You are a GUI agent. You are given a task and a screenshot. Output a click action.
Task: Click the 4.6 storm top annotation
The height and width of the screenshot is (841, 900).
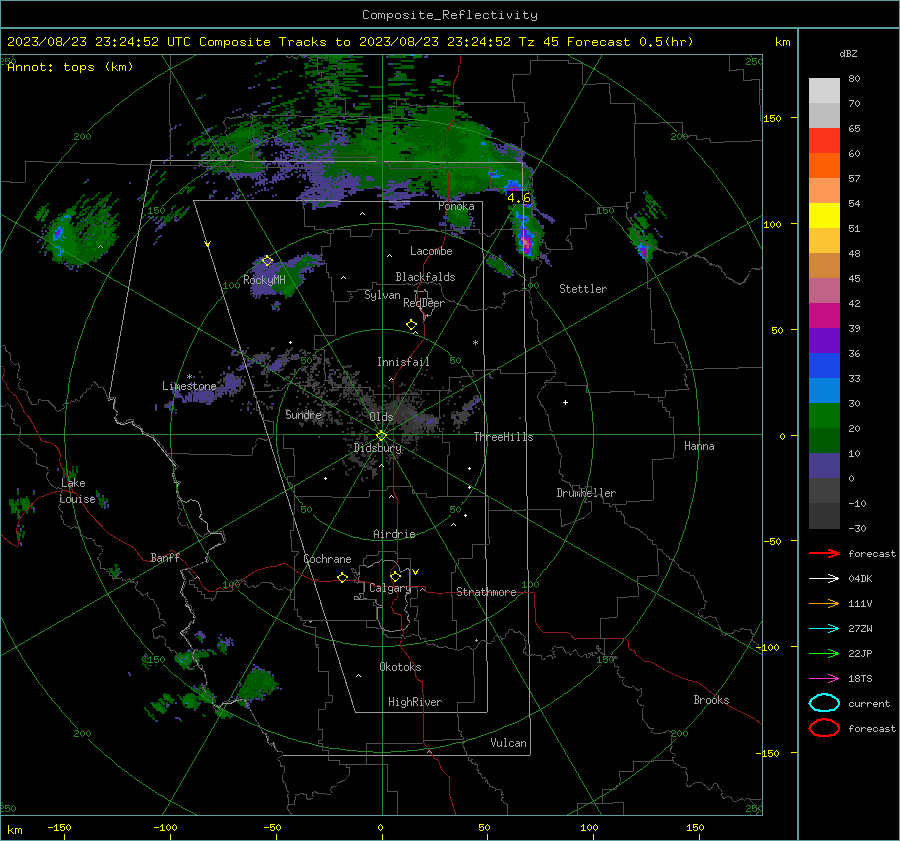519,198
